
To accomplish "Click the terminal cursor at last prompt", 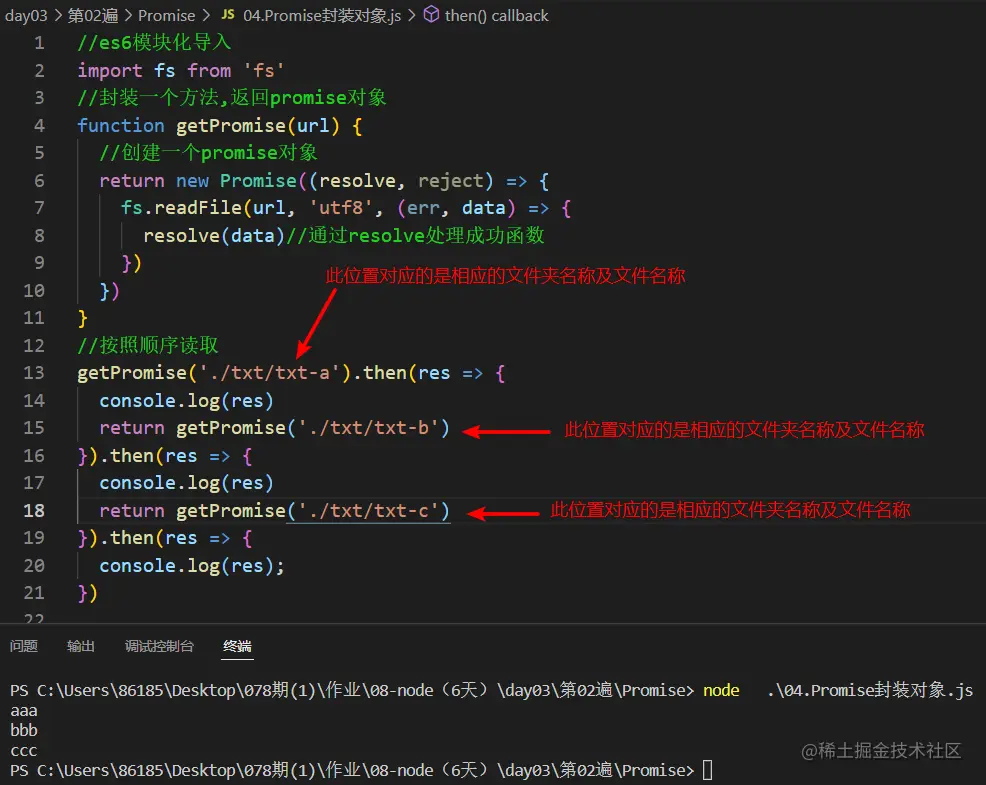I will click(x=707, y=770).
